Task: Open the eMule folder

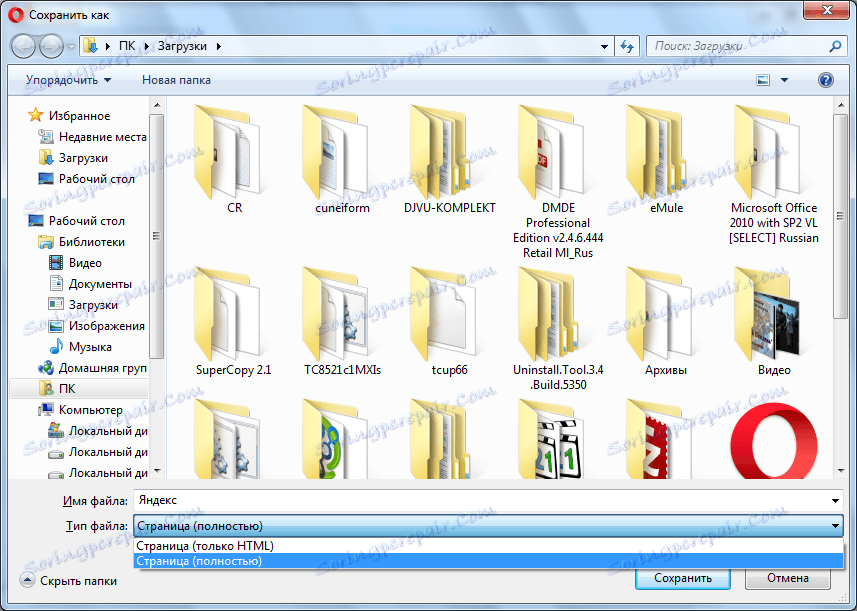Action: [666, 158]
